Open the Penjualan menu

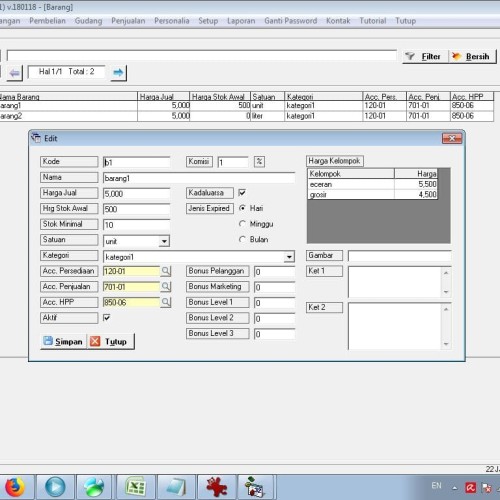[128, 21]
